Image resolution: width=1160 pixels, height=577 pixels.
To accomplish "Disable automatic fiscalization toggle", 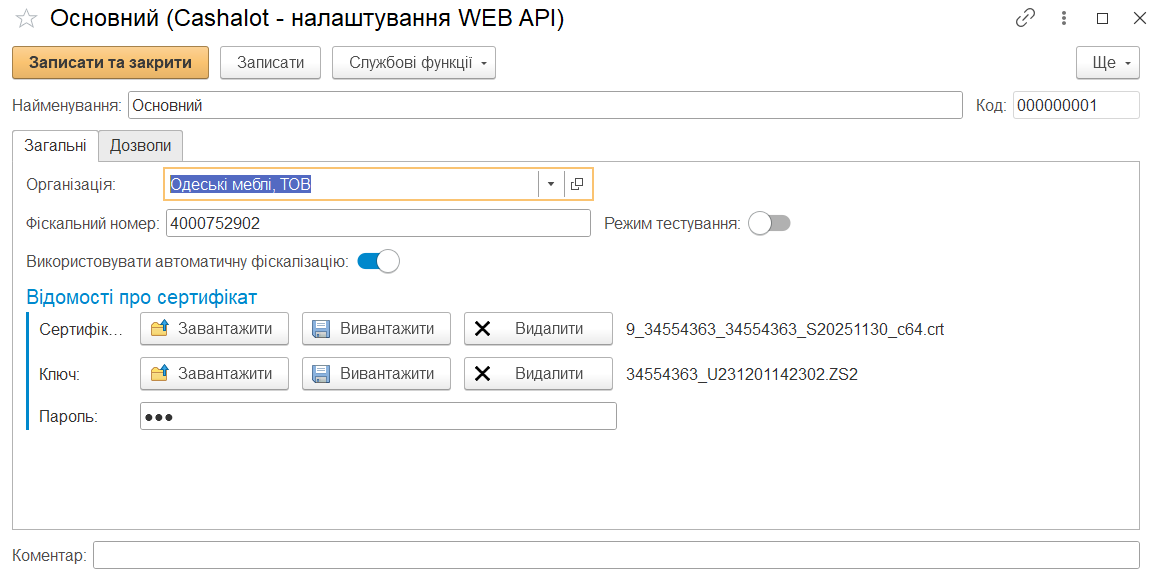I will pyautogui.click(x=378, y=262).
